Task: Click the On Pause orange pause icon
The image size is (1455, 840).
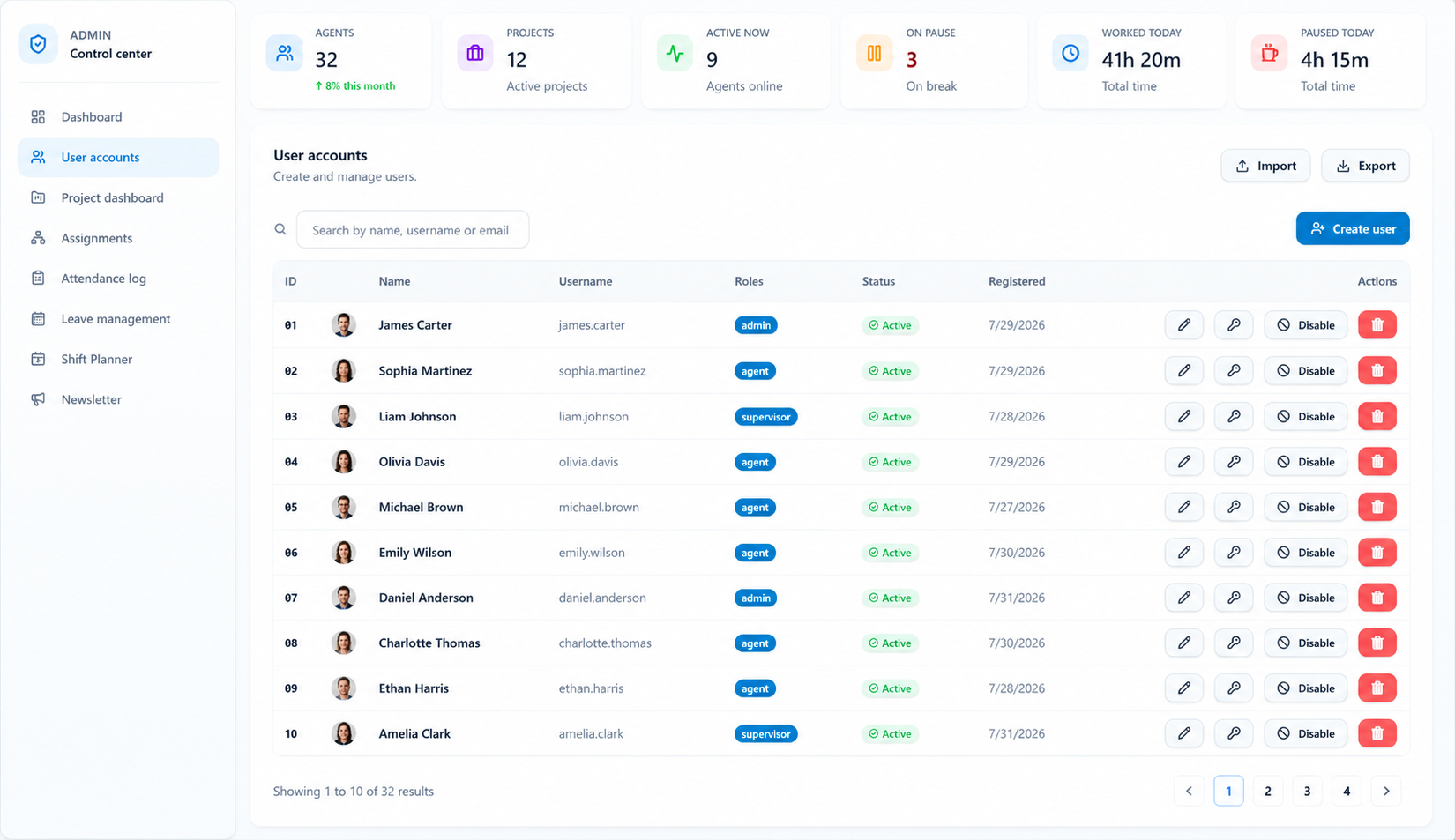Action: 874,54
